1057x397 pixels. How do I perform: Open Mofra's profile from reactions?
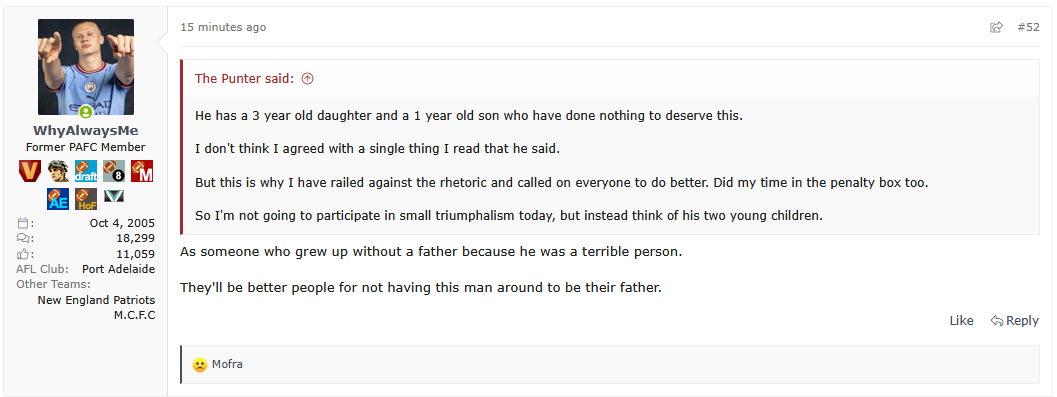click(227, 365)
